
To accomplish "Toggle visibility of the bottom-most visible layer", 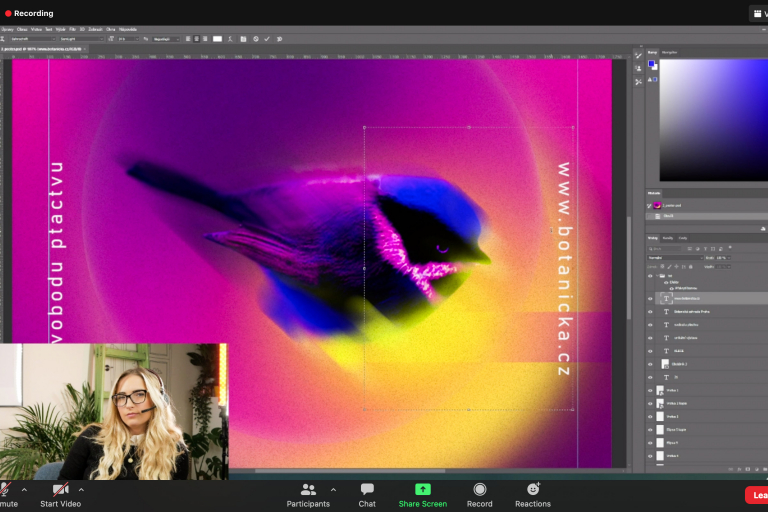I will (650, 455).
